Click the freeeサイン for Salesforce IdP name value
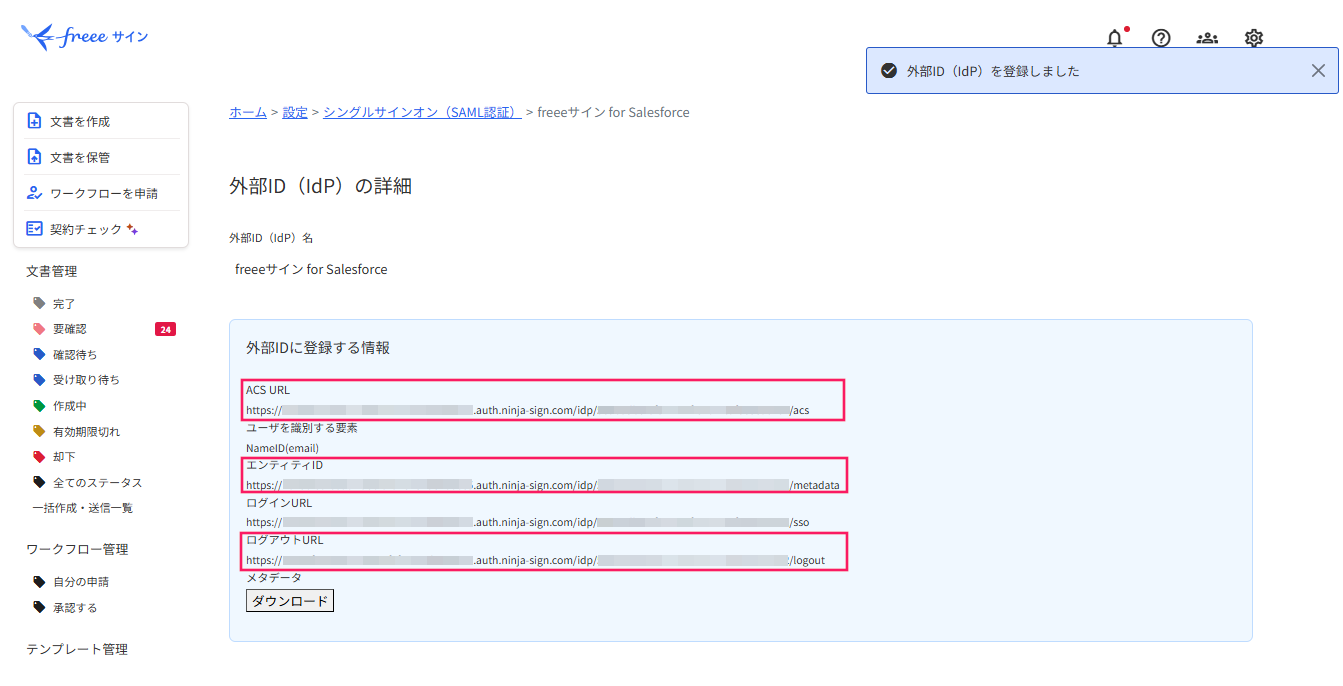The image size is (1343, 686). pos(311,269)
